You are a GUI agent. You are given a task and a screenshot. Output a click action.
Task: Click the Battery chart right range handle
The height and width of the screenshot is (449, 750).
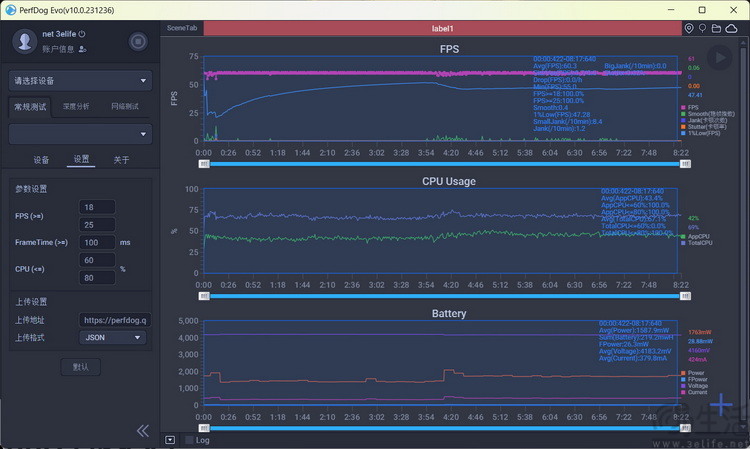(685, 428)
